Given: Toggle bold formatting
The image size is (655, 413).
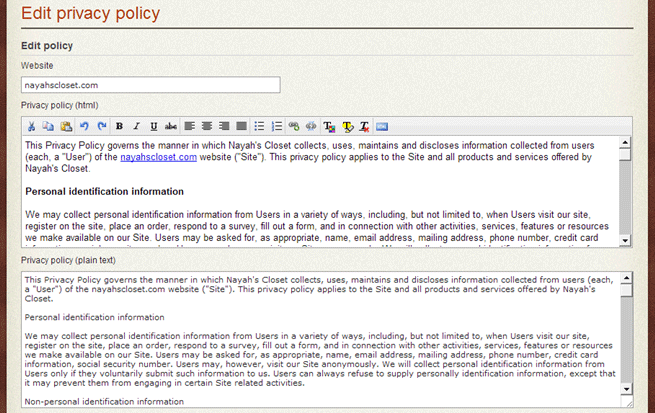Looking at the screenshot, I should (x=119, y=126).
